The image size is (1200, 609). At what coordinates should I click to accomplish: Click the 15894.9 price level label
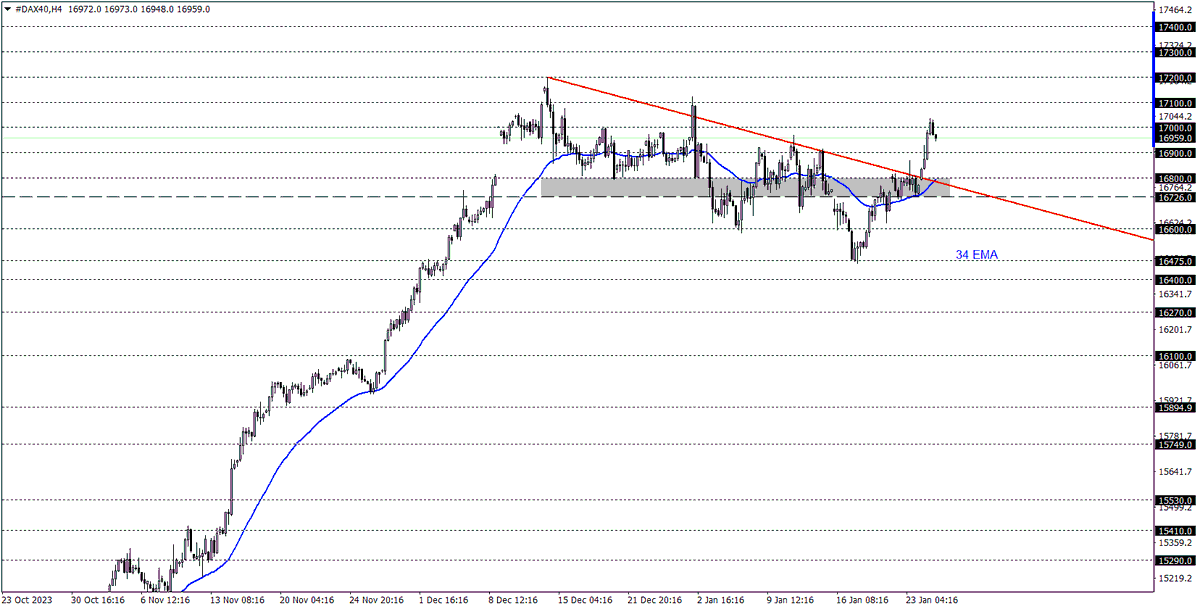click(1174, 408)
